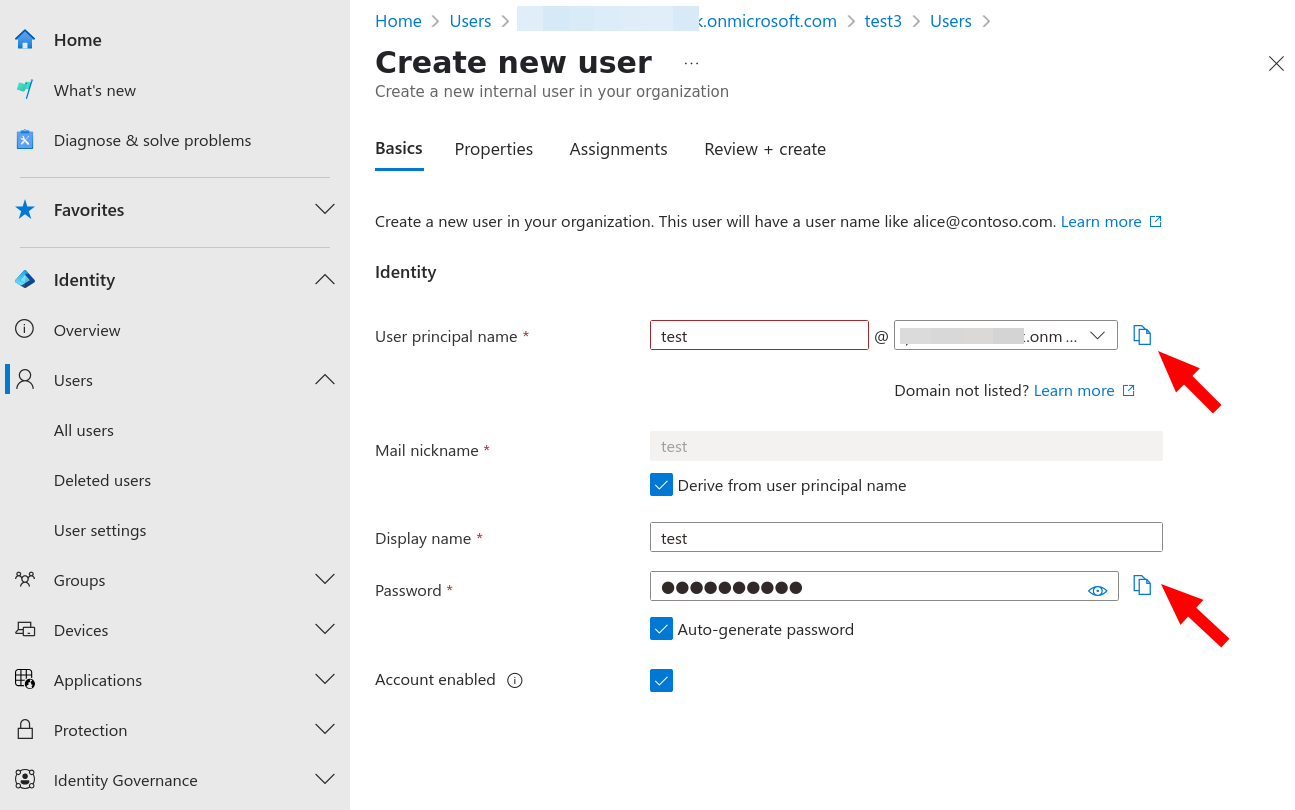Open Learn more for Domain not listed
The height and width of the screenshot is (810, 1295).
[x=1074, y=391]
